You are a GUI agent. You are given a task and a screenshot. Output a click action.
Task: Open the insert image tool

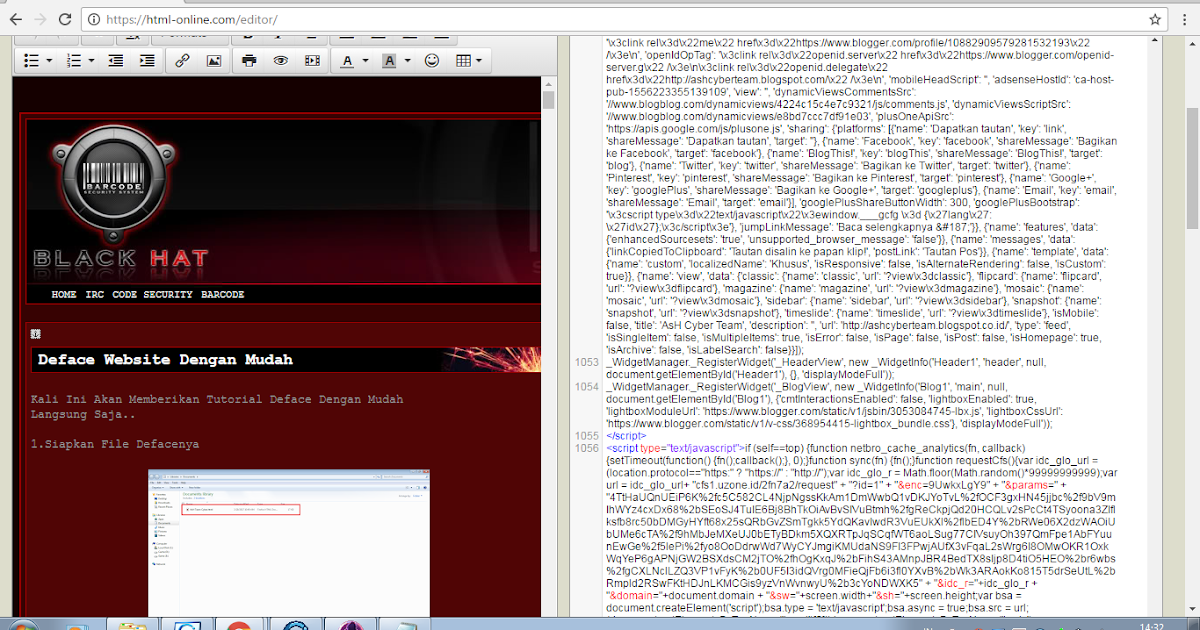214,60
